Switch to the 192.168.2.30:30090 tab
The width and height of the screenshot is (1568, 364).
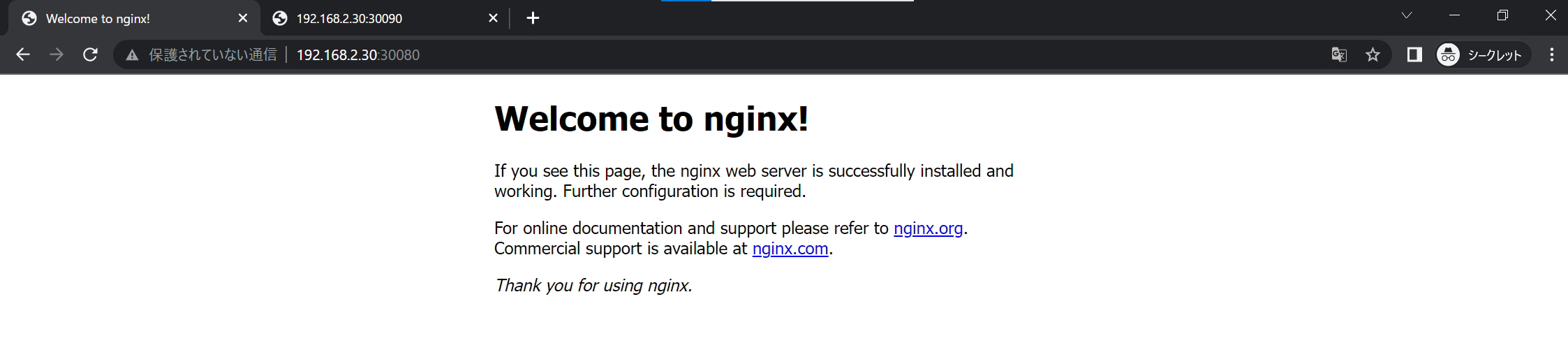[x=385, y=18]
